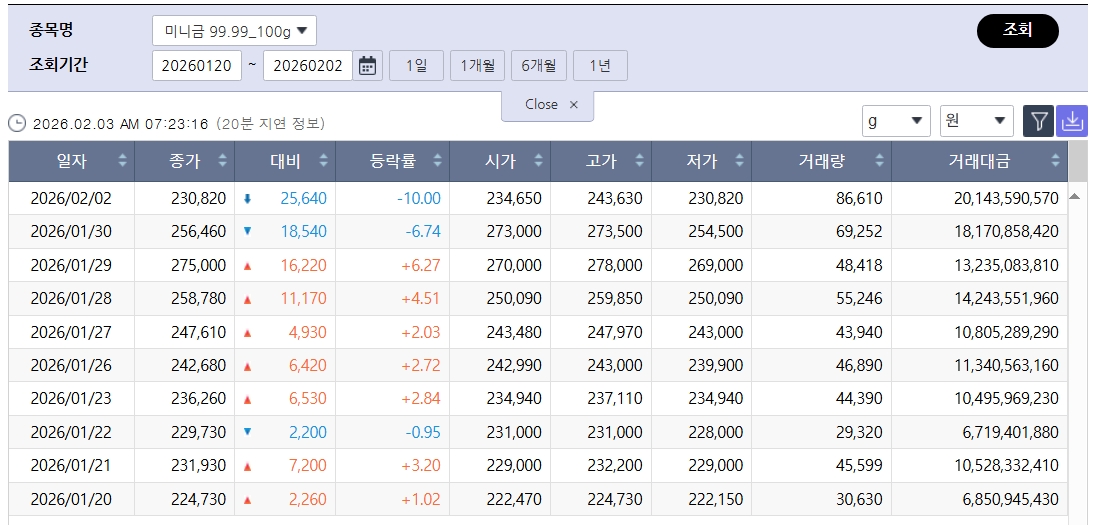1096x525 pixels.
Task: Click the trade amount 6,850,945,430
Action: 1011,499
